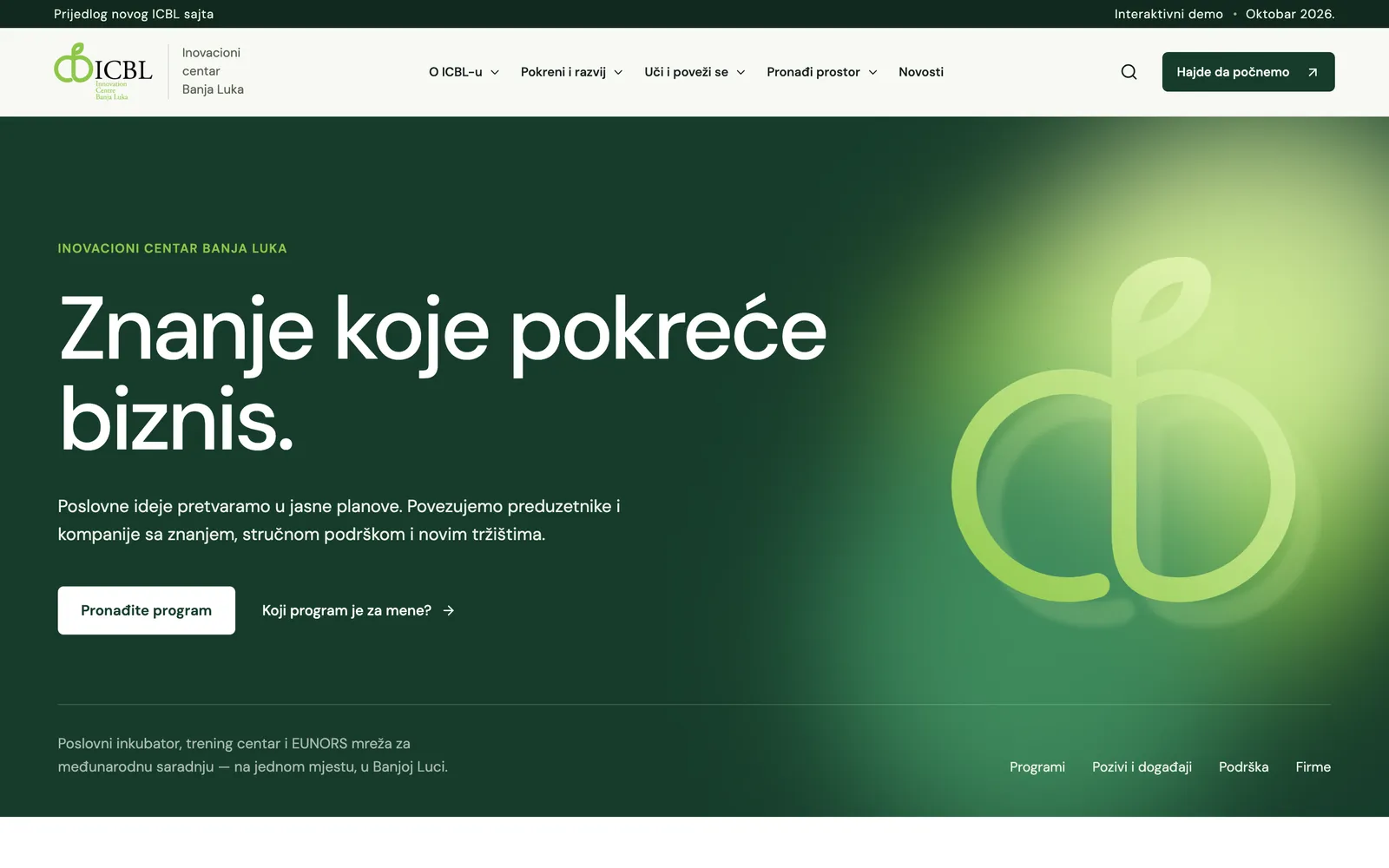Expand the 'Pronađi prostor' chevron
The height and width of the screenshot is (868, 1389).
click(872, 72)
